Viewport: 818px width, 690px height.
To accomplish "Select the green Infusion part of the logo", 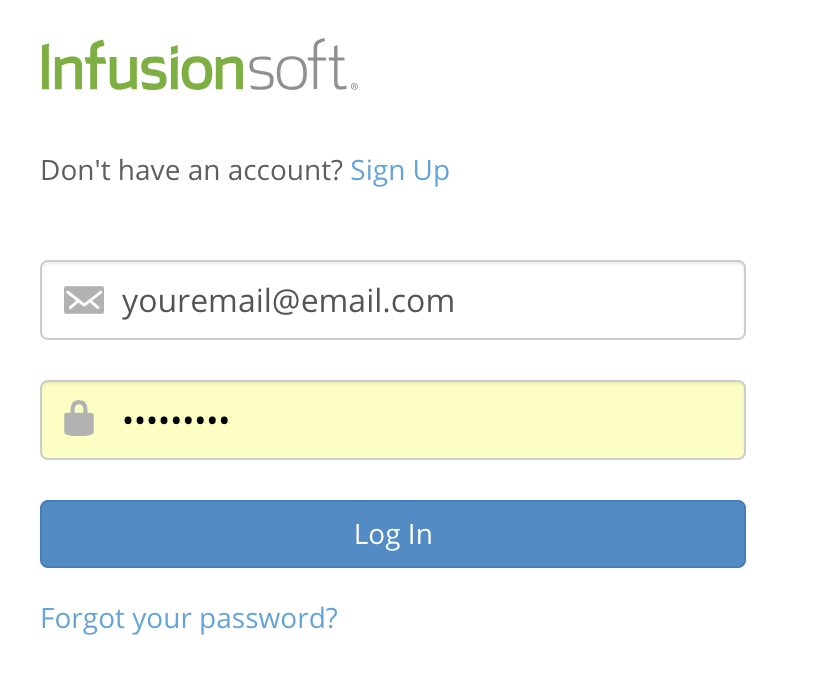I will (142, 66).
